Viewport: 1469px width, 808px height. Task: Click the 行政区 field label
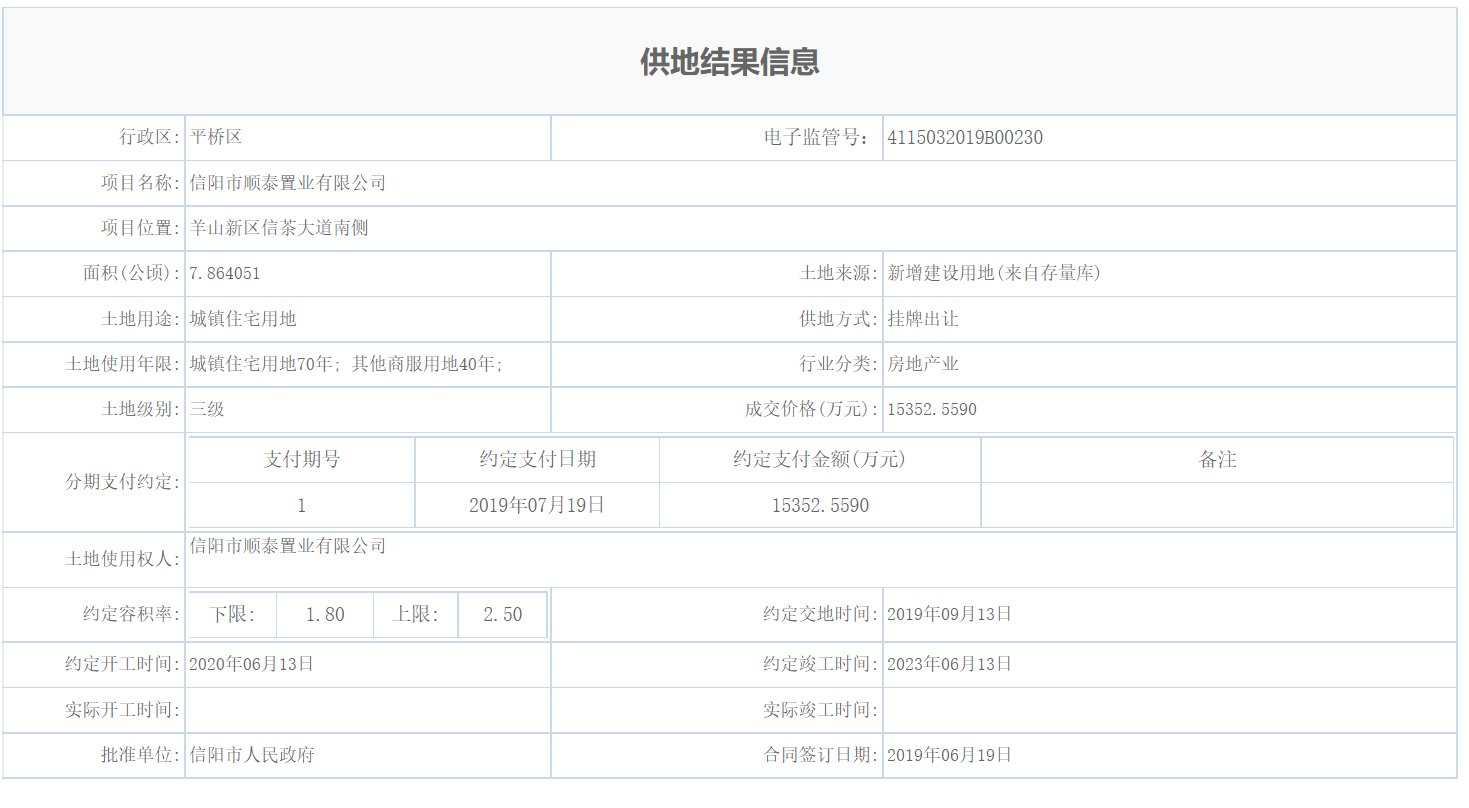(x=150, y=137)
